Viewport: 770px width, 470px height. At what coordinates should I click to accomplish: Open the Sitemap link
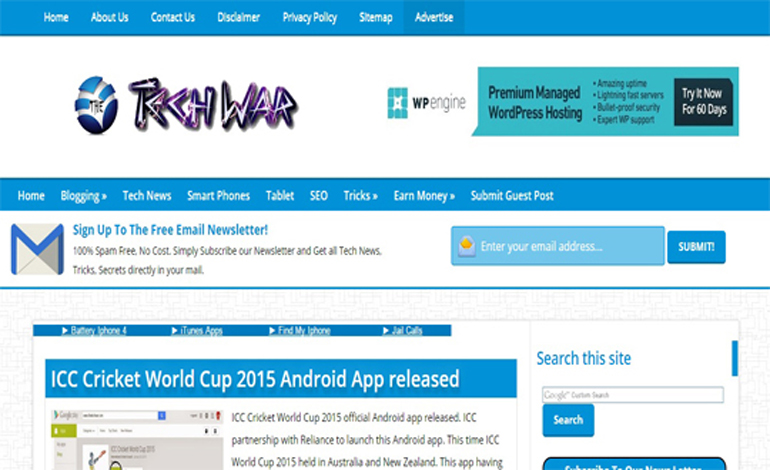point(376,17)
